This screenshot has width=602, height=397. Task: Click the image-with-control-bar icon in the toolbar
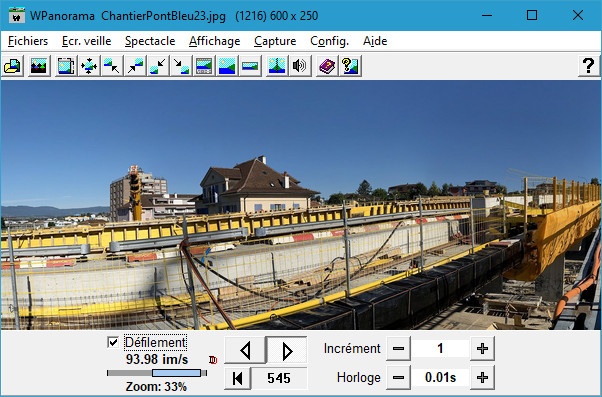pos(204,66)
